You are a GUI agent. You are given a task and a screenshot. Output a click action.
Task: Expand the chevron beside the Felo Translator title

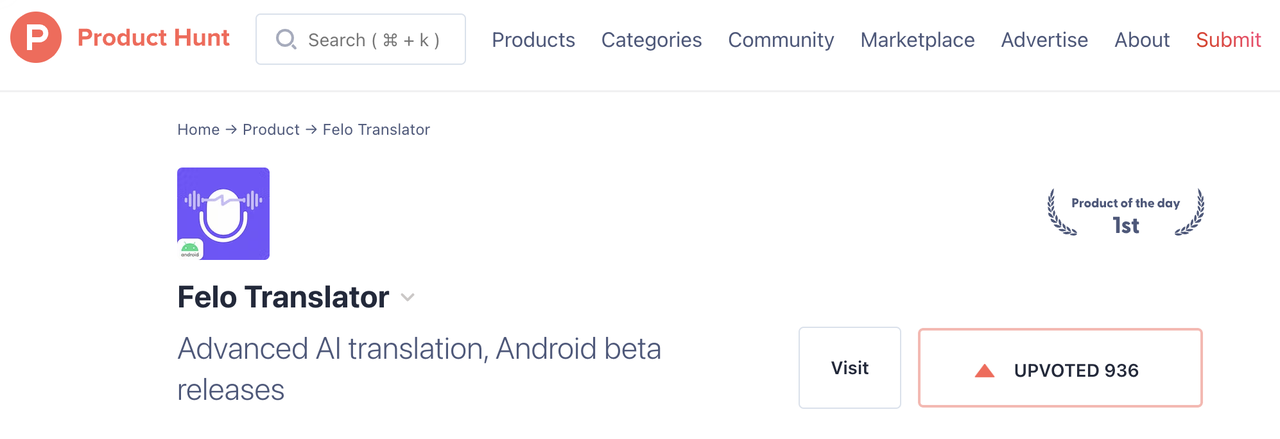(x=407, y=297)
